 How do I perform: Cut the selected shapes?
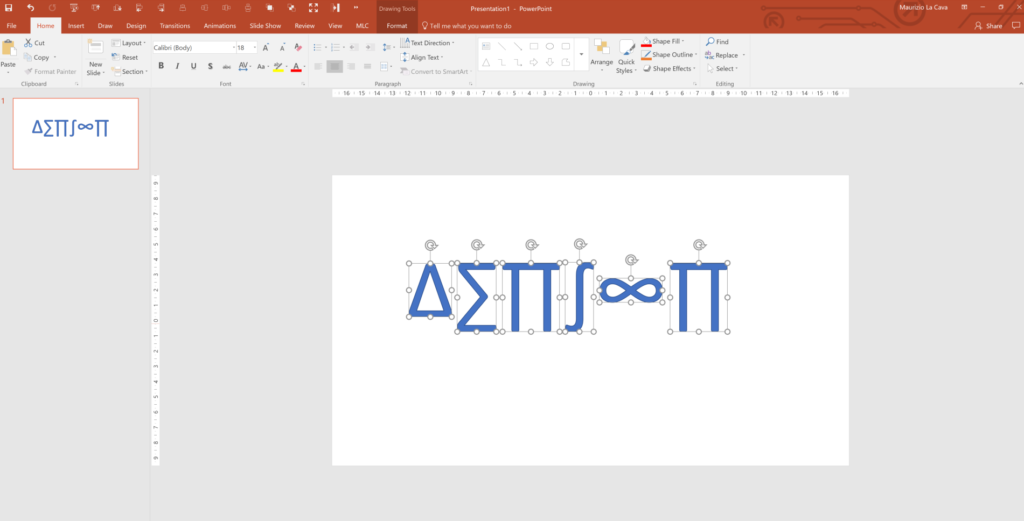35,43
